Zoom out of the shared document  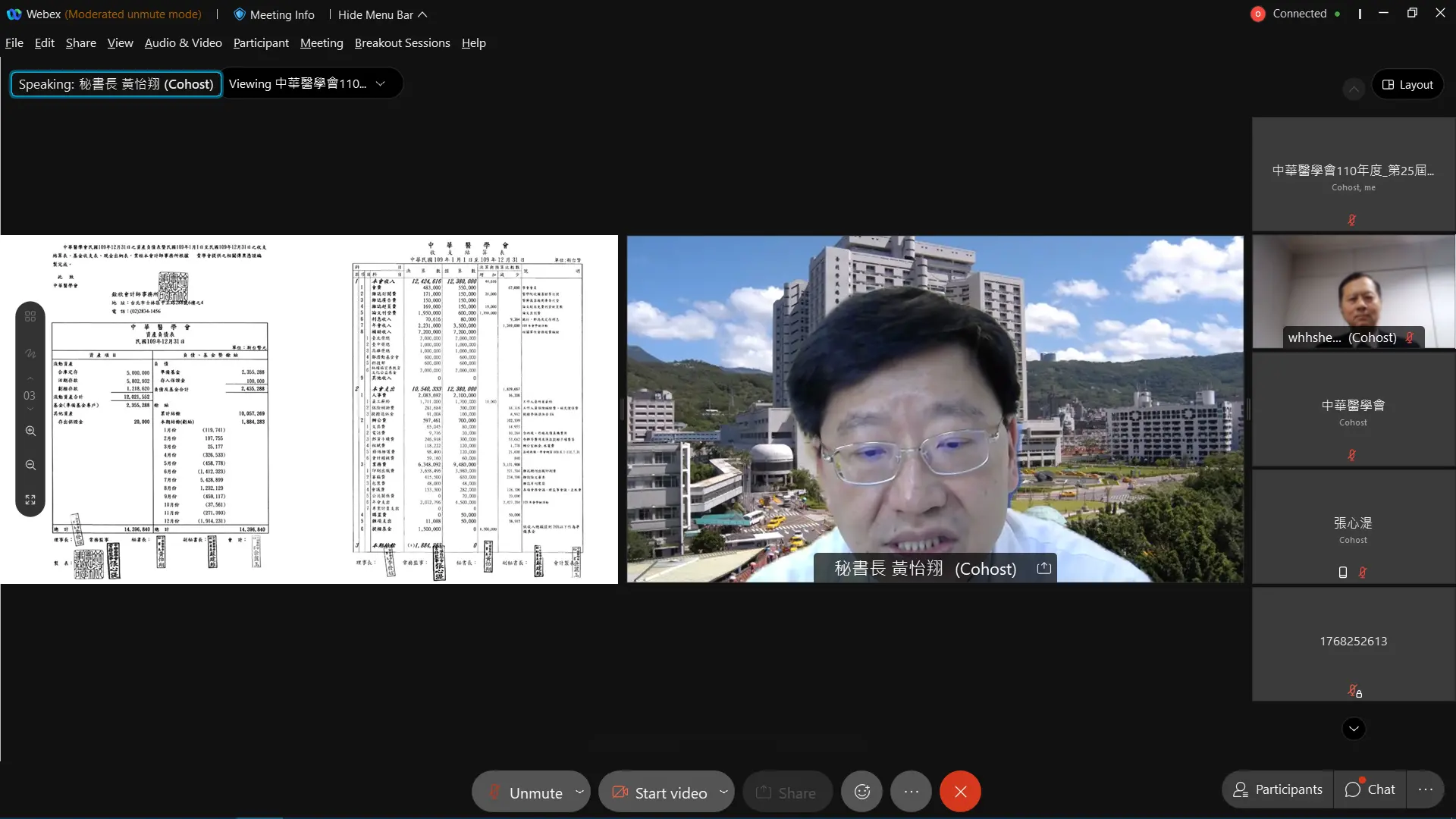[x=30, y=465]
